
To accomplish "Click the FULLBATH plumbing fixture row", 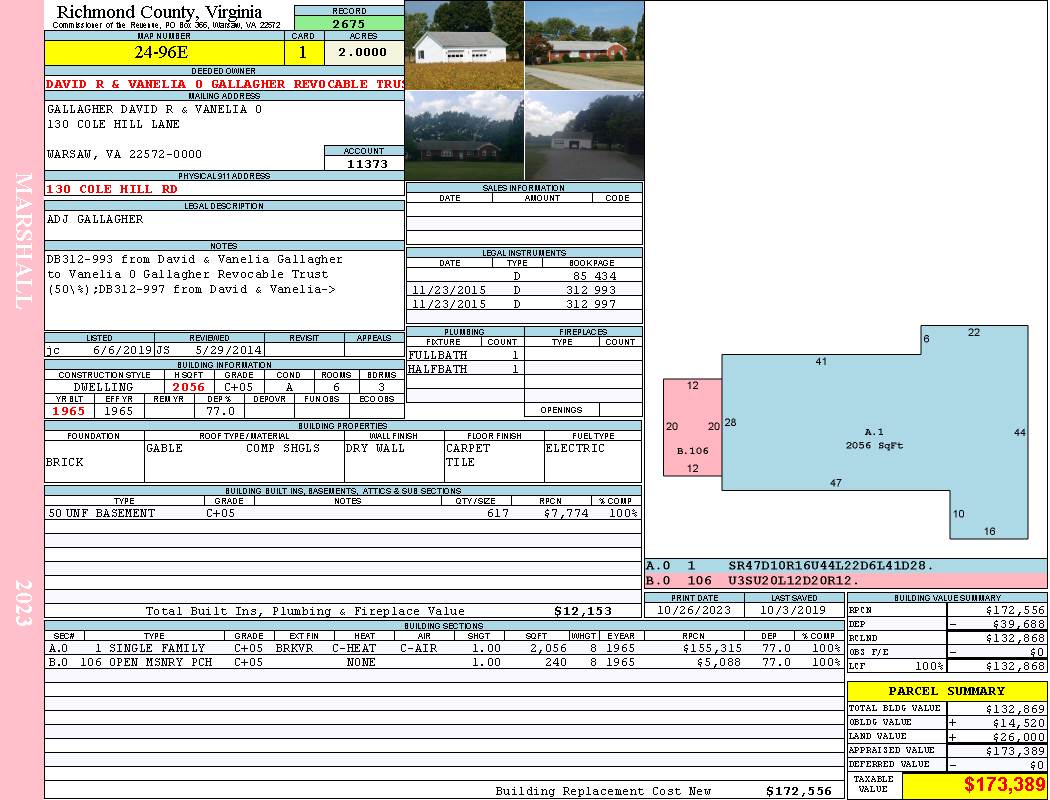I will 464,355.
